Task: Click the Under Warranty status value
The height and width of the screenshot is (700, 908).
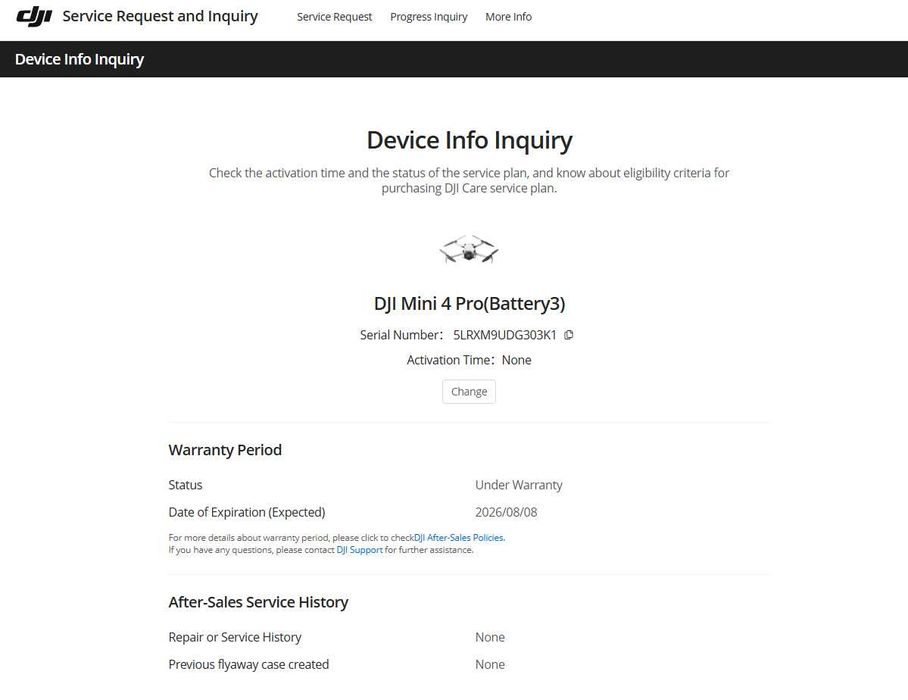Action: coord(519,485)
